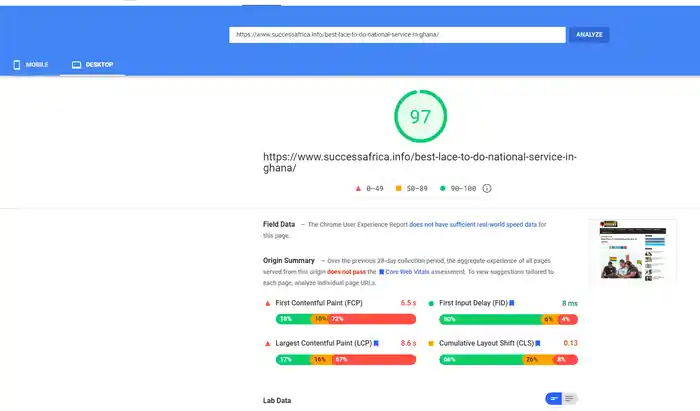Select the DESKTOP tab
Image resolution: width=700 pixels, height=411 pixels.
point(92,65)
